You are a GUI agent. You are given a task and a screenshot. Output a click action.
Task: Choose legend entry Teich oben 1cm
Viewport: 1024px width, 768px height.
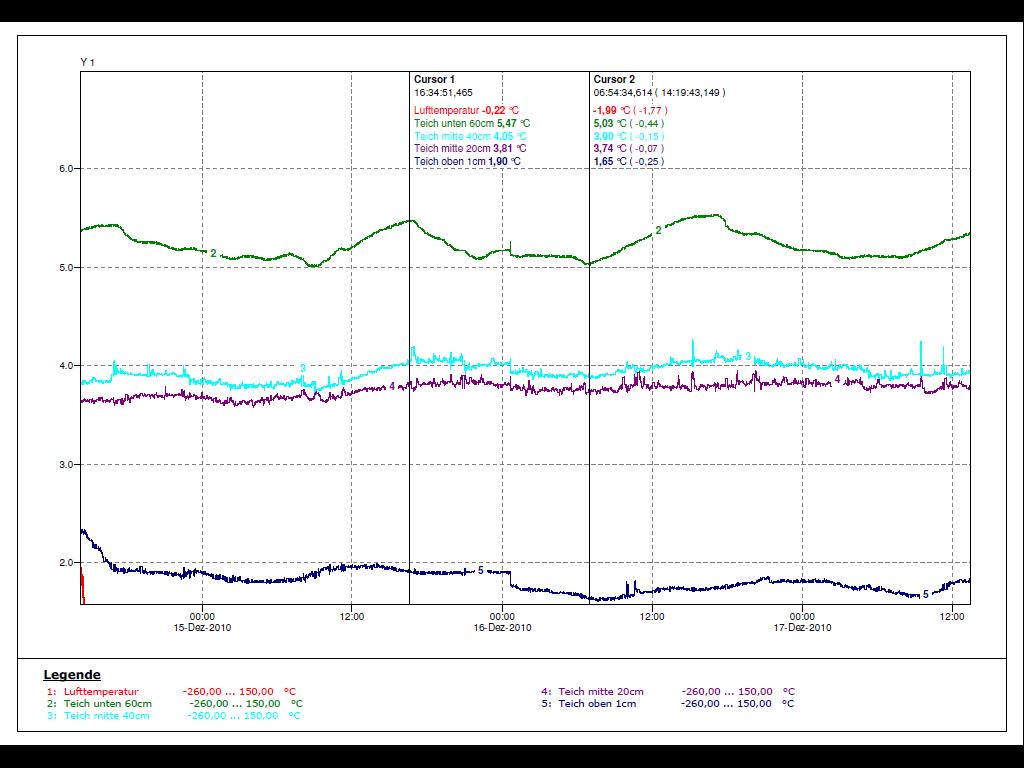point(597,703)
